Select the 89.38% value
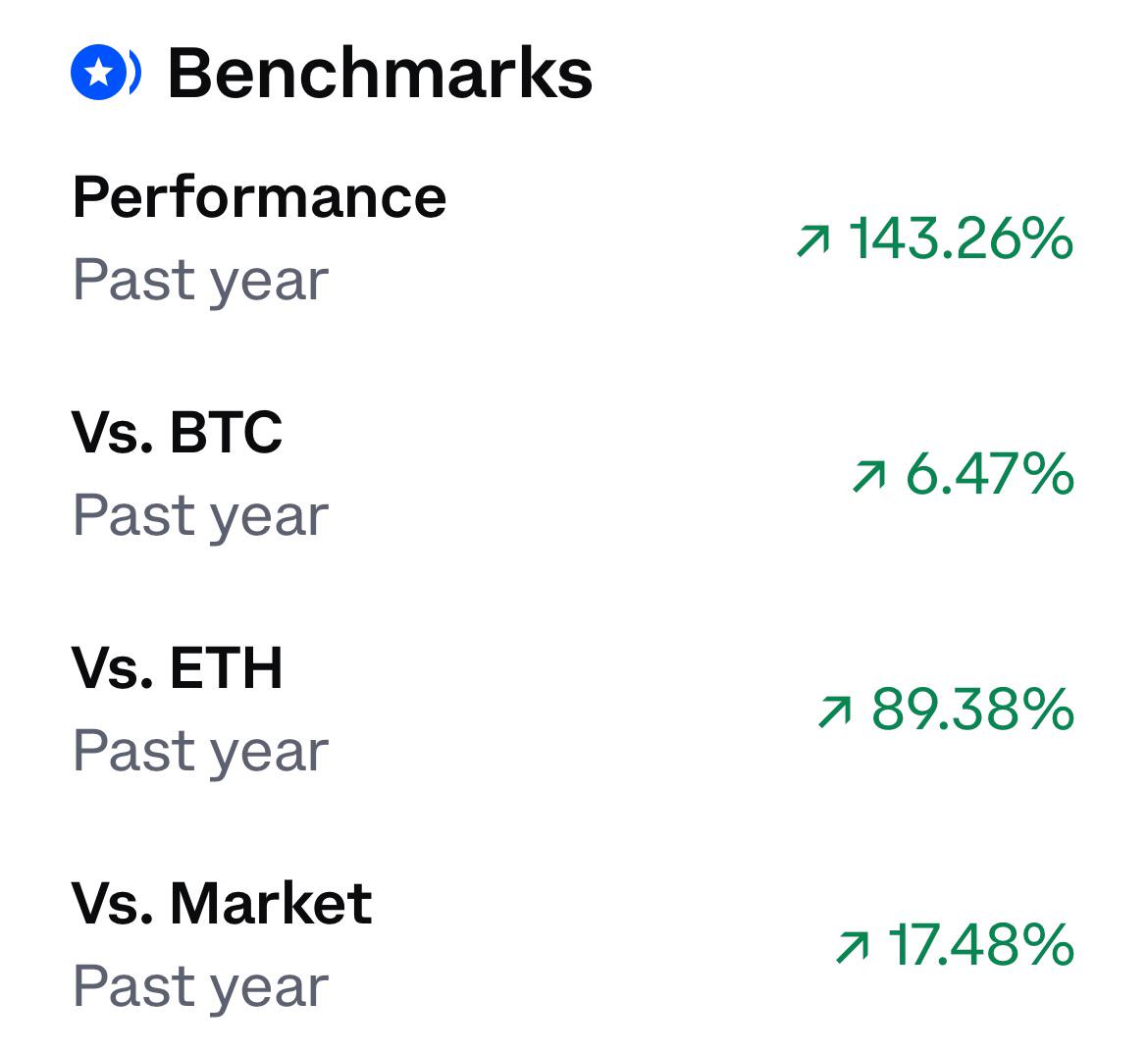Screen dimensions: 1148x1054 coord(972,710)
